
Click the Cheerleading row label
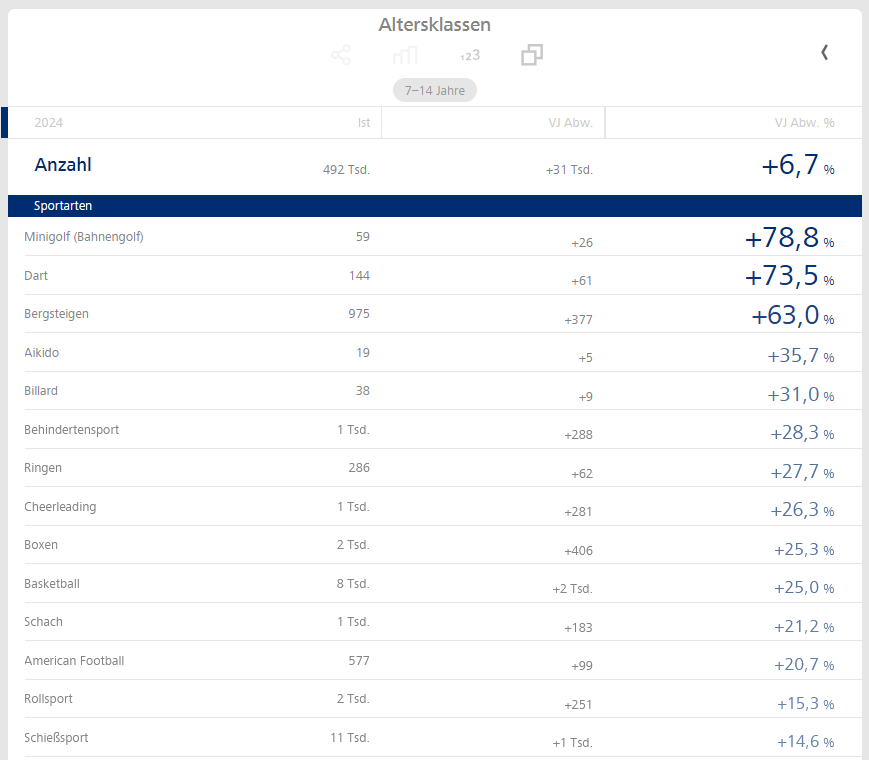tap(60, 507)
